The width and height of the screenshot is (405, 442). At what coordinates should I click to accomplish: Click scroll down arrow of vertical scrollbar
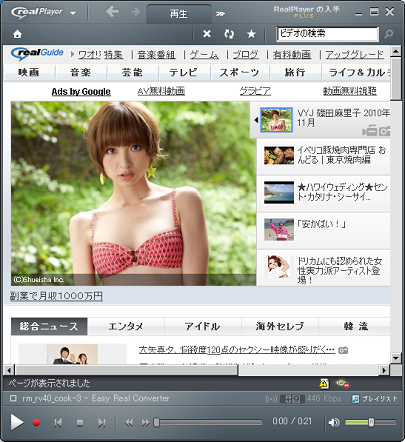396,358
